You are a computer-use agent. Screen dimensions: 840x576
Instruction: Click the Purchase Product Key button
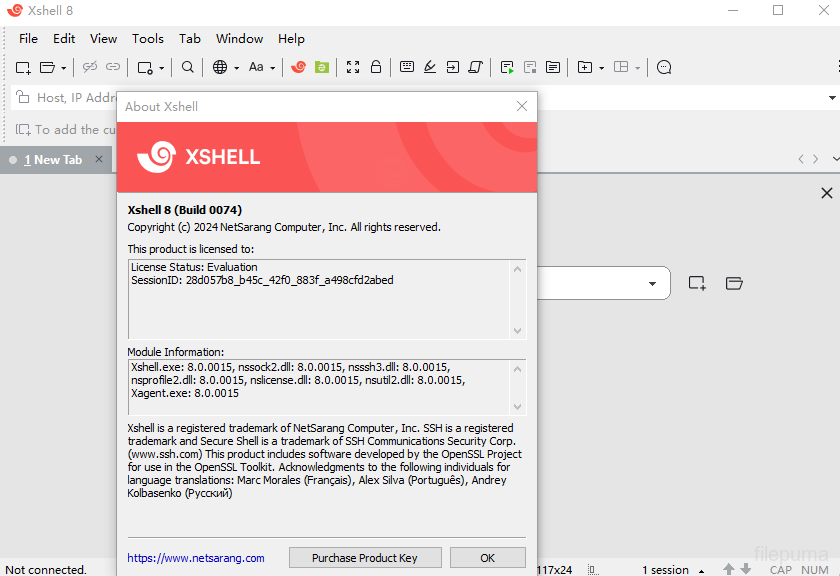(365, 557)
